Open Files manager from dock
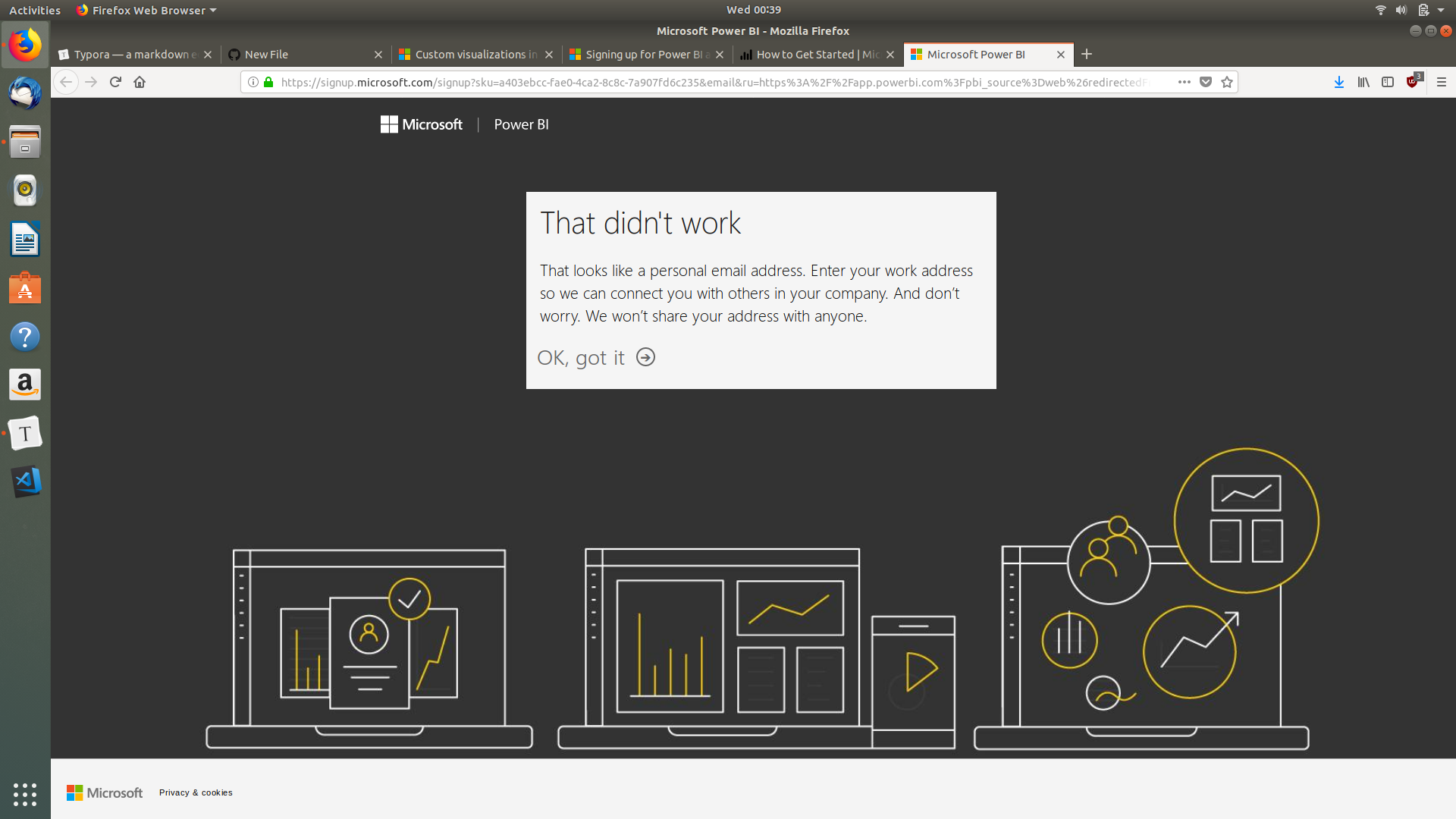Screen dimensions: 1456x819 tap(25, 142)
